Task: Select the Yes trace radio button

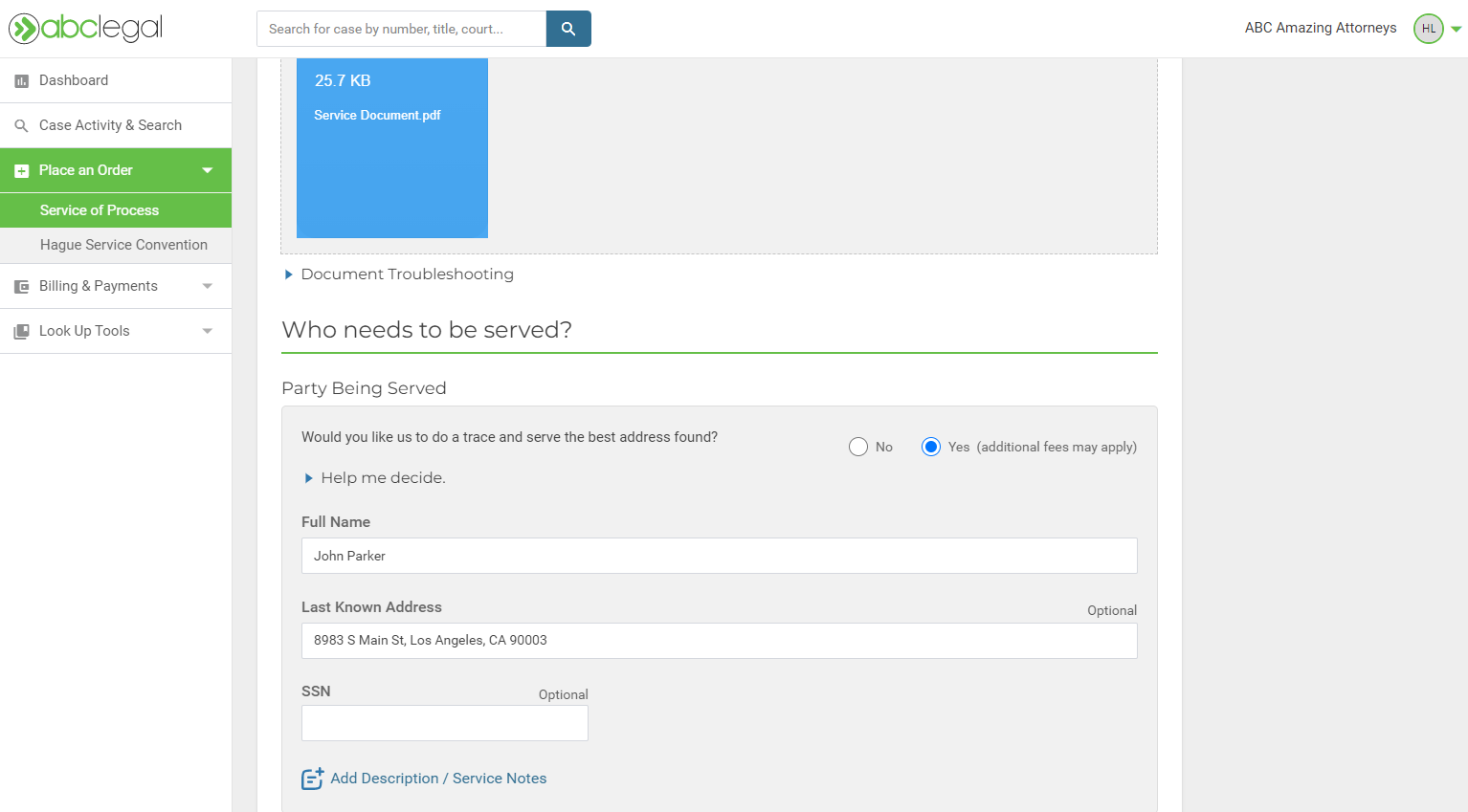Action: coord(930,447)
